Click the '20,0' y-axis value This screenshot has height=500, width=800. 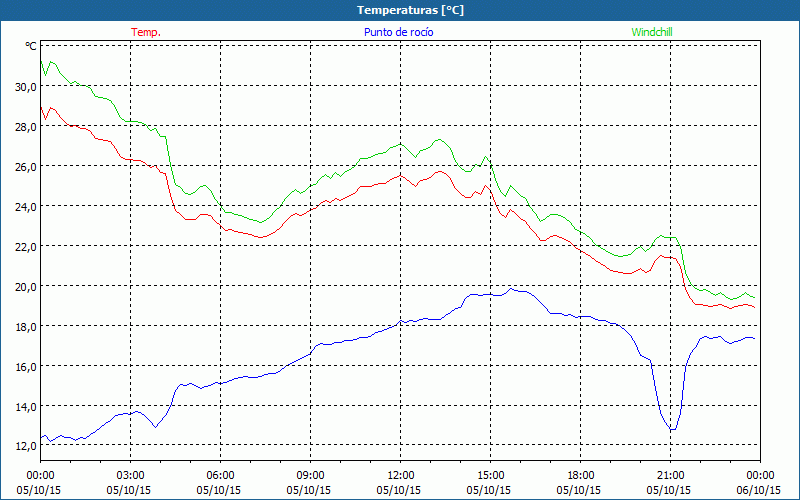click(26, 287)
